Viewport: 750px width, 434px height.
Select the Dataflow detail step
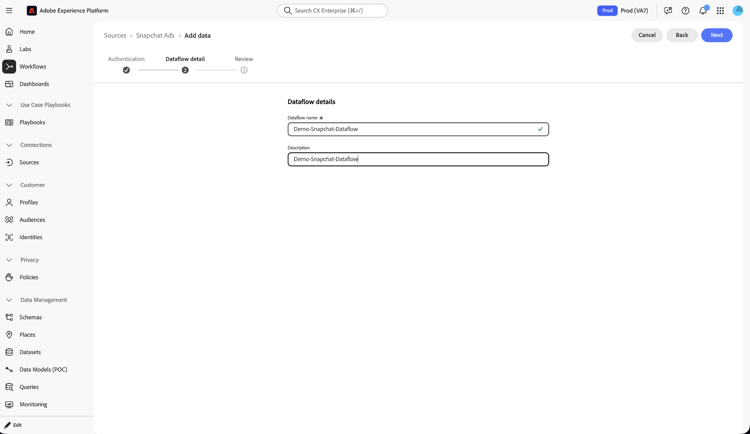[185, 59]
